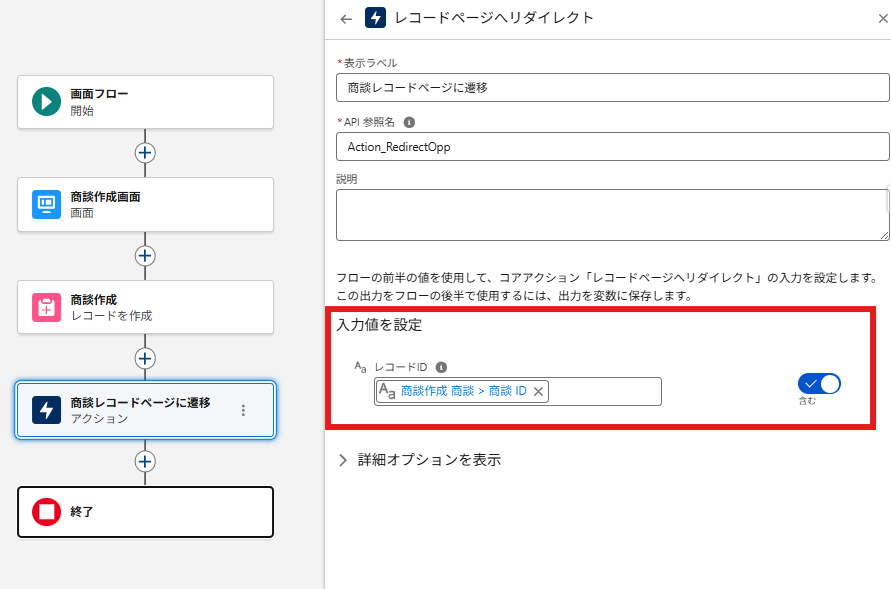Add element between 画面フロー and 商談作成画面
Image resolution: width=891 pixels, height=589 pixels.
click(x=145, y=153)
